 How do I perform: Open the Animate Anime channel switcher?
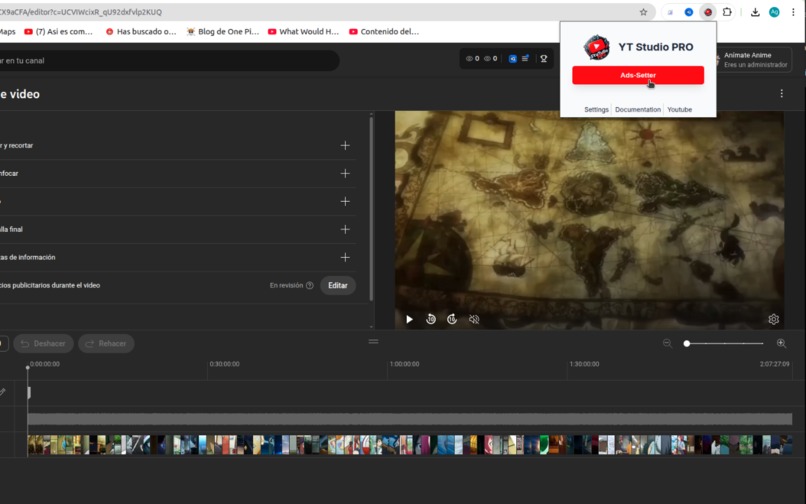coord(754,60)
